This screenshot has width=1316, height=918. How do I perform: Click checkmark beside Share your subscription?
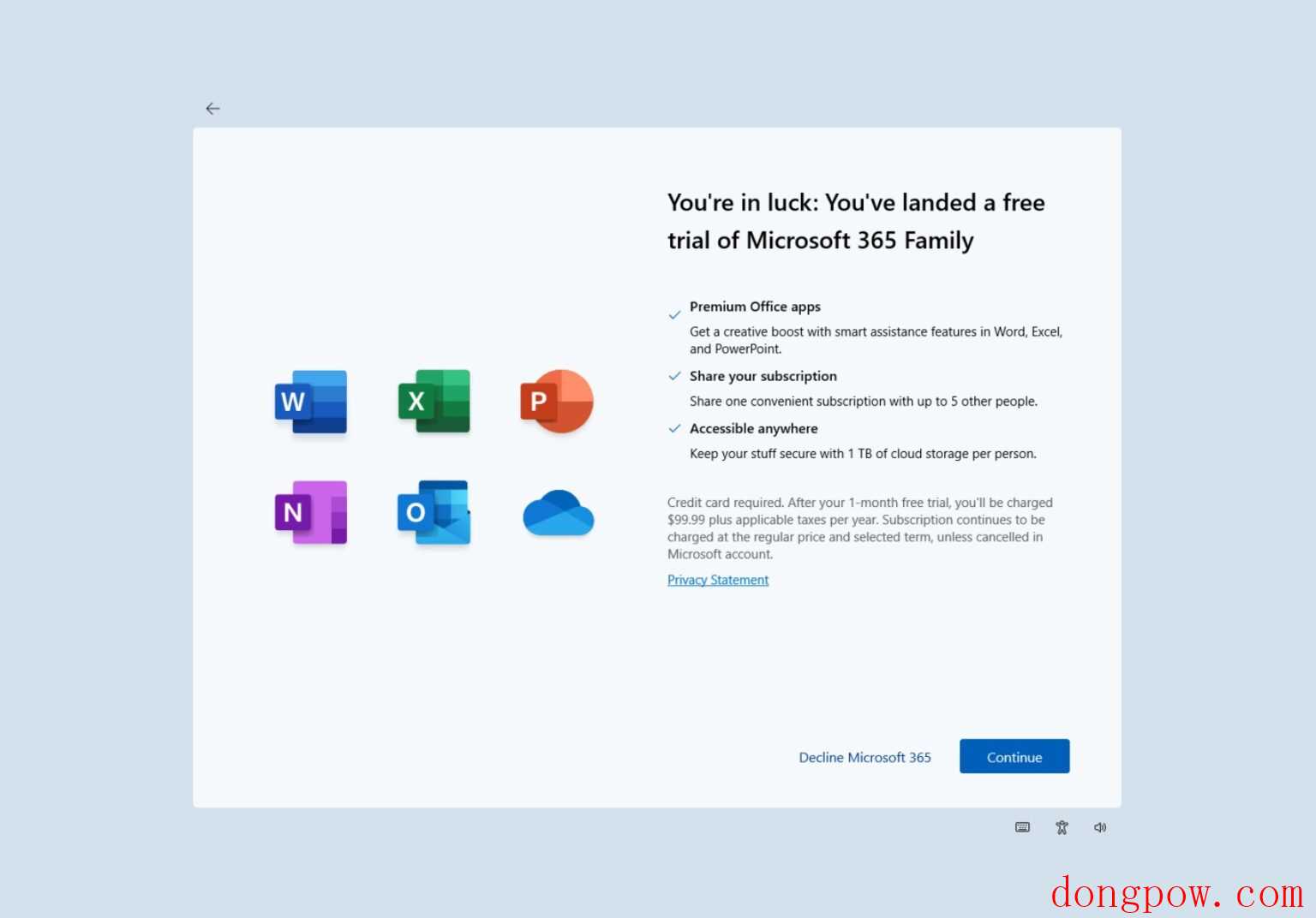point(674,376)
